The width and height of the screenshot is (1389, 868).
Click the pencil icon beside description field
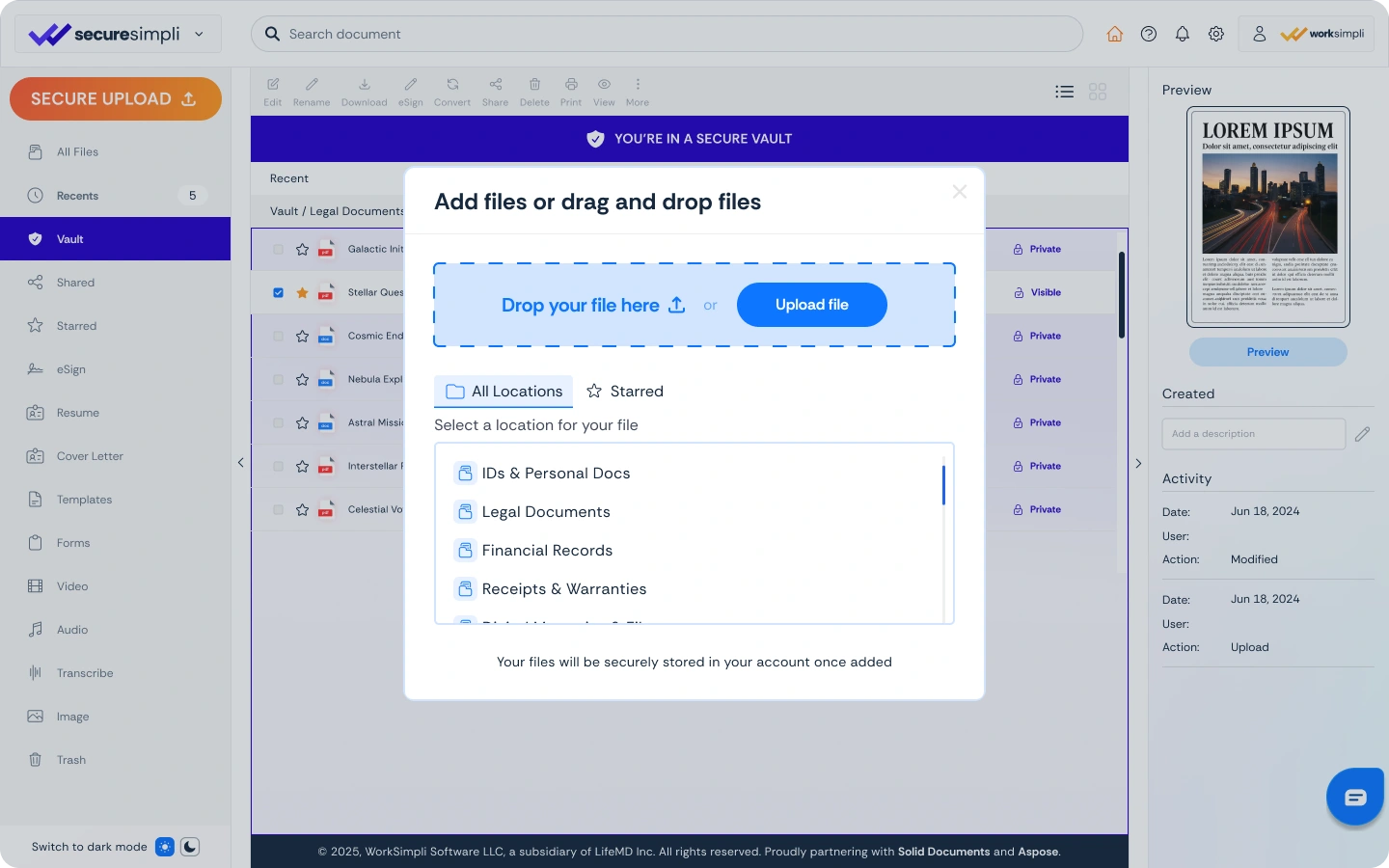[1362, 434]
